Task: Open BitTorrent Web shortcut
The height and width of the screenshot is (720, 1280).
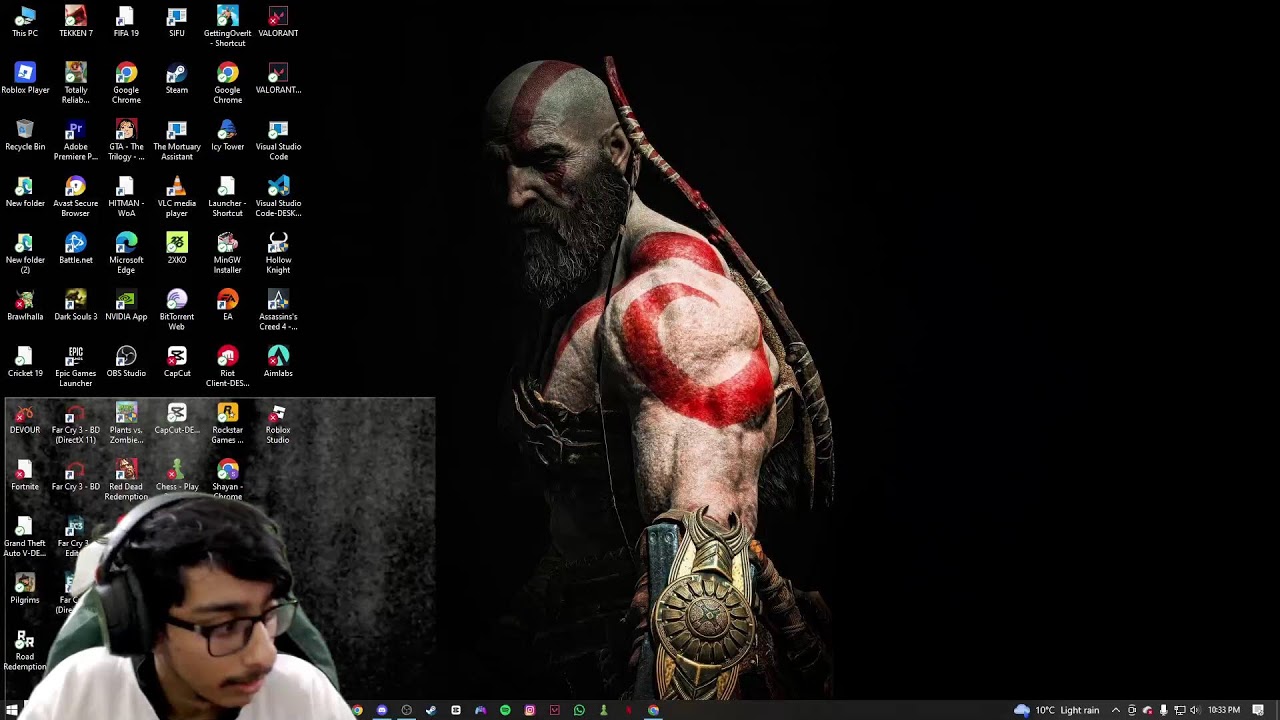Action: pos(177,311)
